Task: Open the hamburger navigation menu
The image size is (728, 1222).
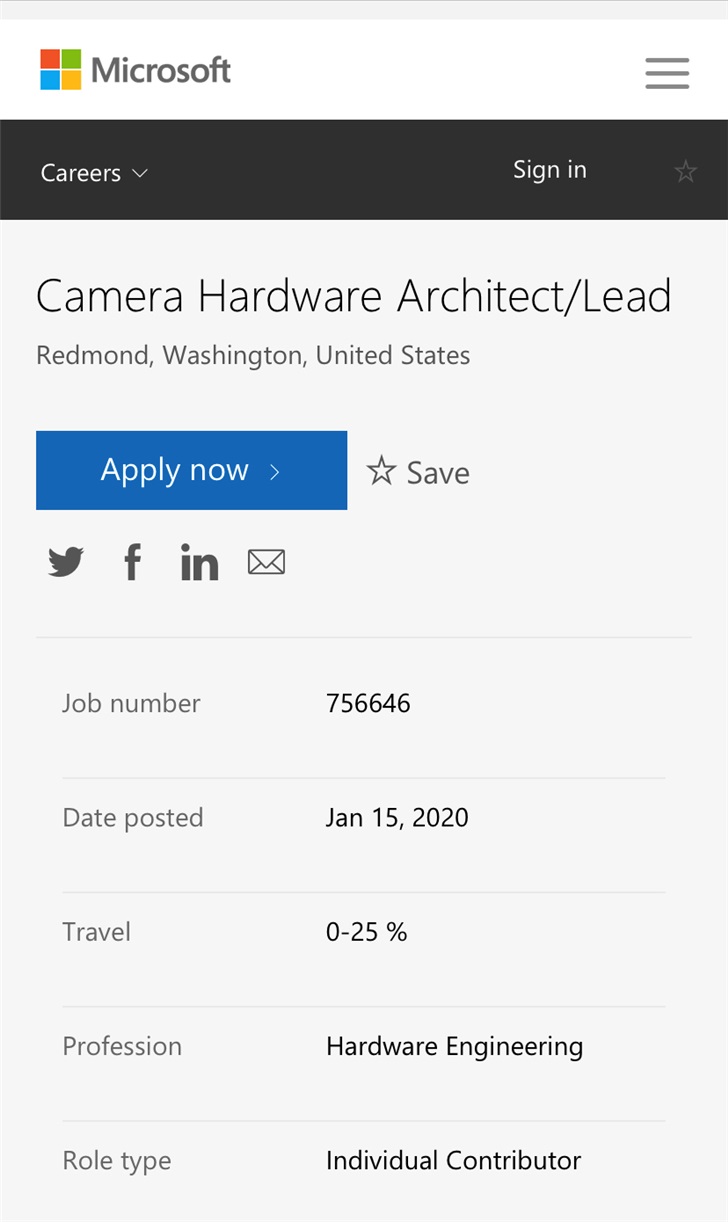Action: click(667, 73)
